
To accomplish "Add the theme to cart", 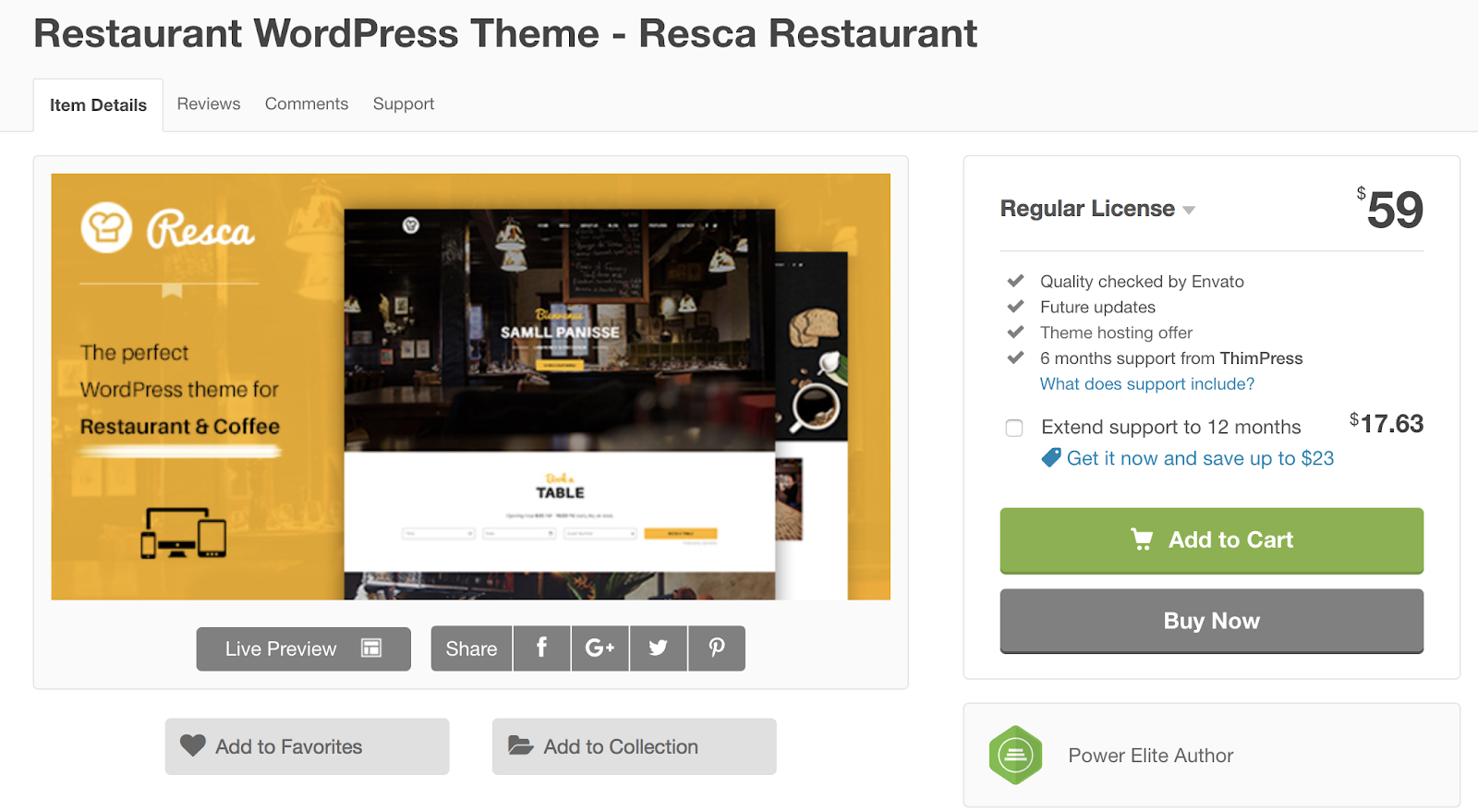I will (1211, 540).
